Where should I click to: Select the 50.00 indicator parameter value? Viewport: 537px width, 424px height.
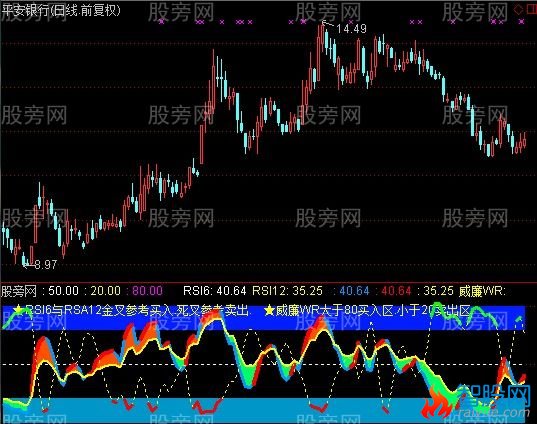pos(63,291)
